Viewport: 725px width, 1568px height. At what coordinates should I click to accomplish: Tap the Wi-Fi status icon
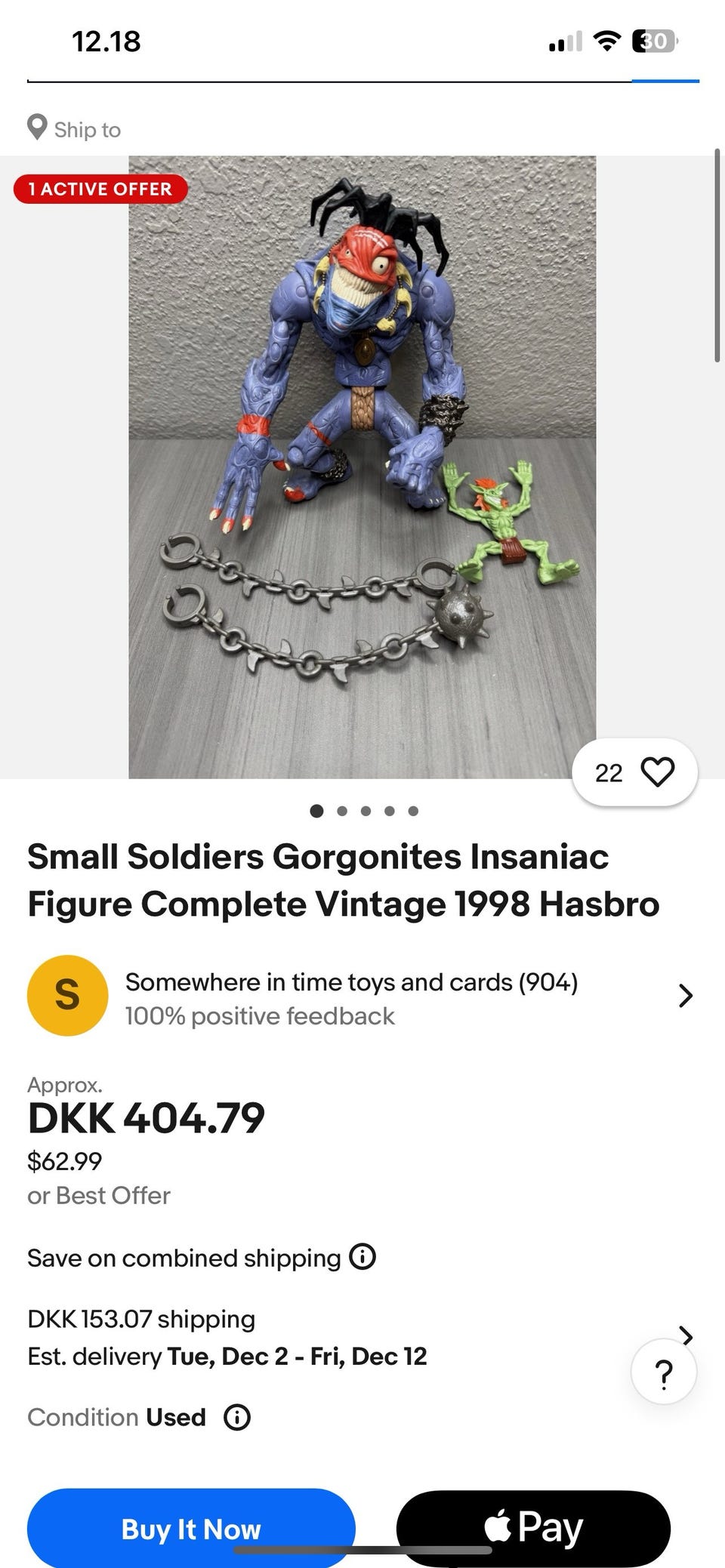click(x=606, y=41)
